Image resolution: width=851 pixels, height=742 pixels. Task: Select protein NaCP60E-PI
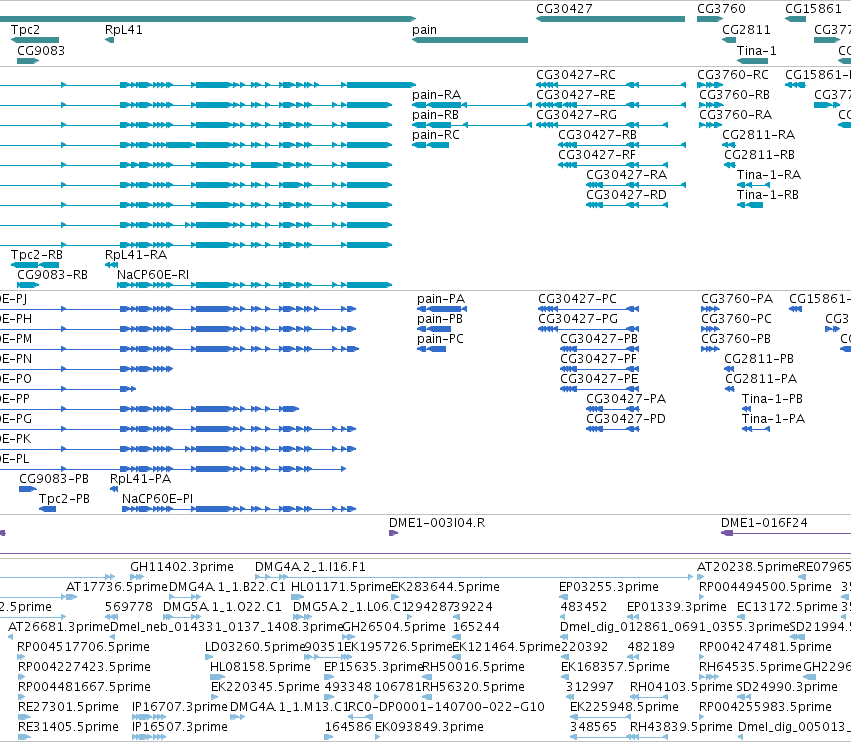click(x=157, y=499)
